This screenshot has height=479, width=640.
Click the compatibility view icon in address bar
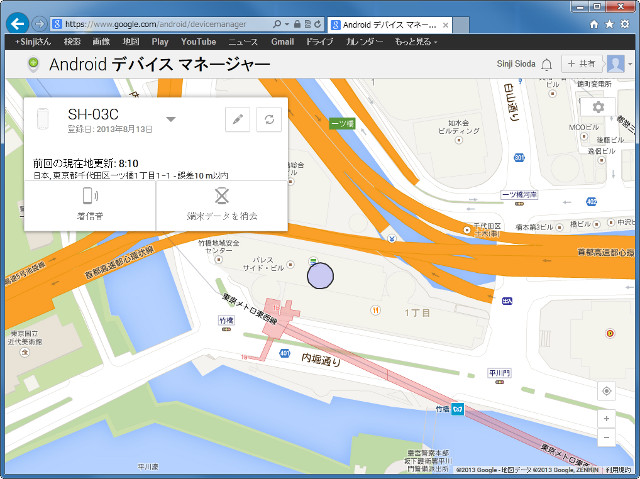(307, 24)
